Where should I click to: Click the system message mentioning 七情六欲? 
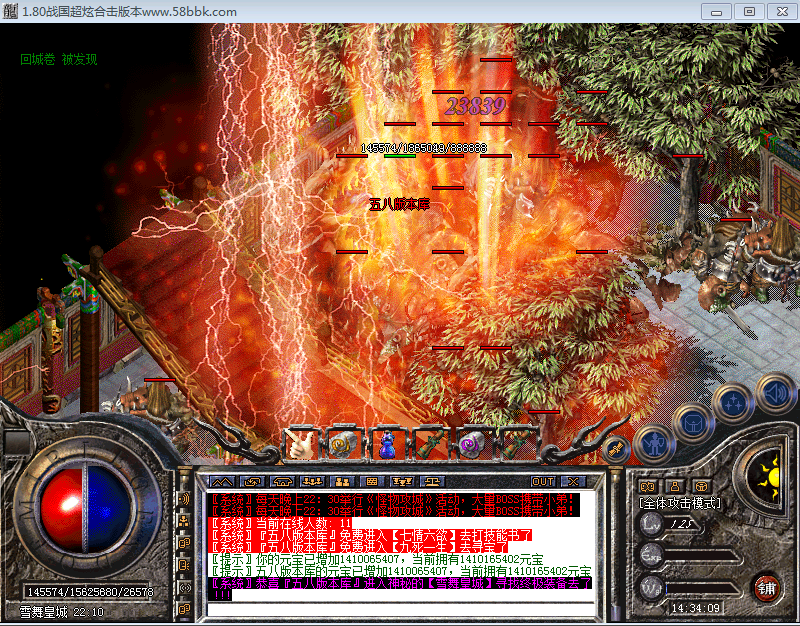tap(370, 535)
